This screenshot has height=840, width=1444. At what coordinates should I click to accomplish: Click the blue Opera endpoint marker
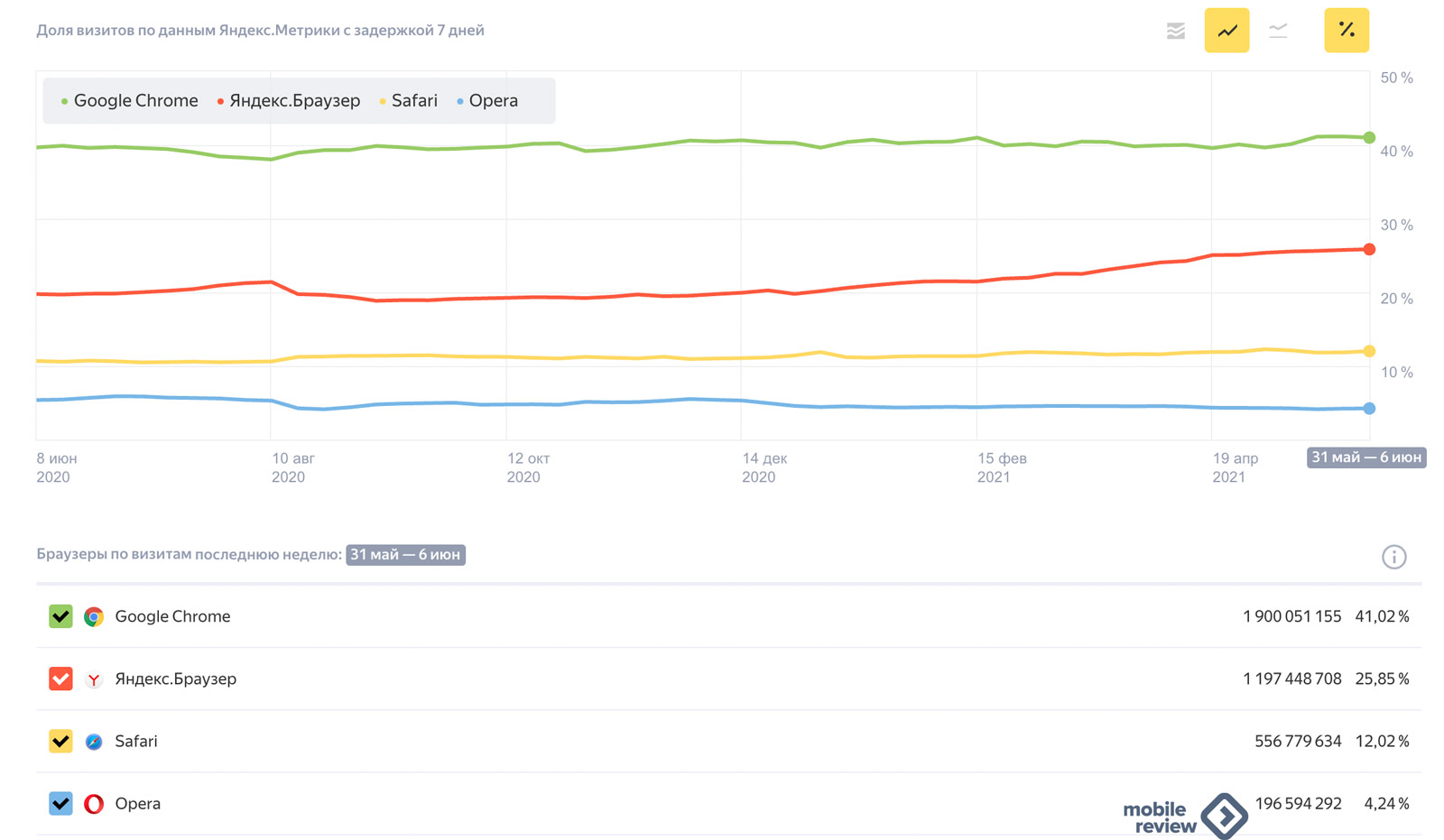click(x=1369, y=409)
